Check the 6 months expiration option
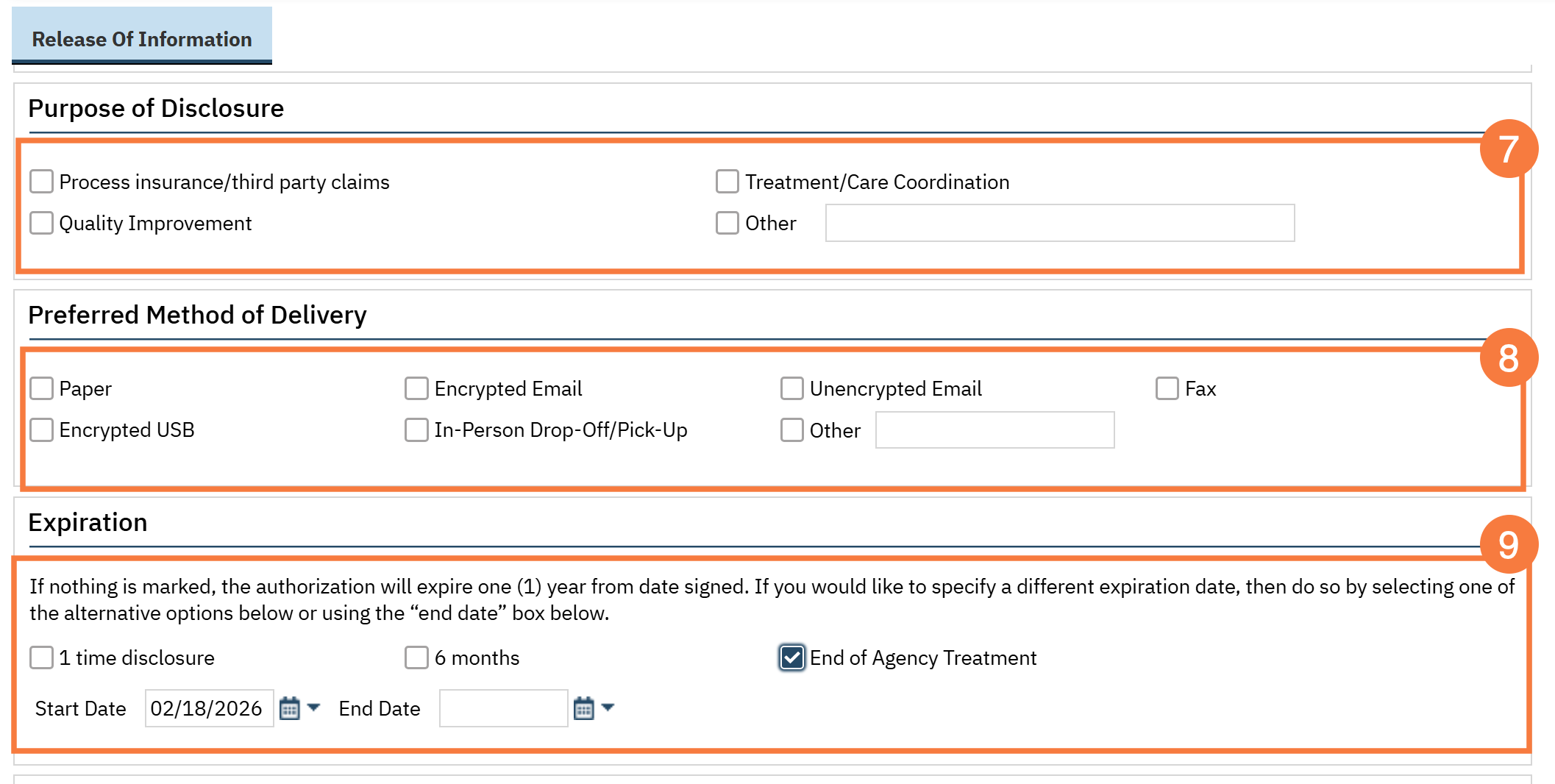Viewport: 1555px width, 784px height. click(417, 658)
